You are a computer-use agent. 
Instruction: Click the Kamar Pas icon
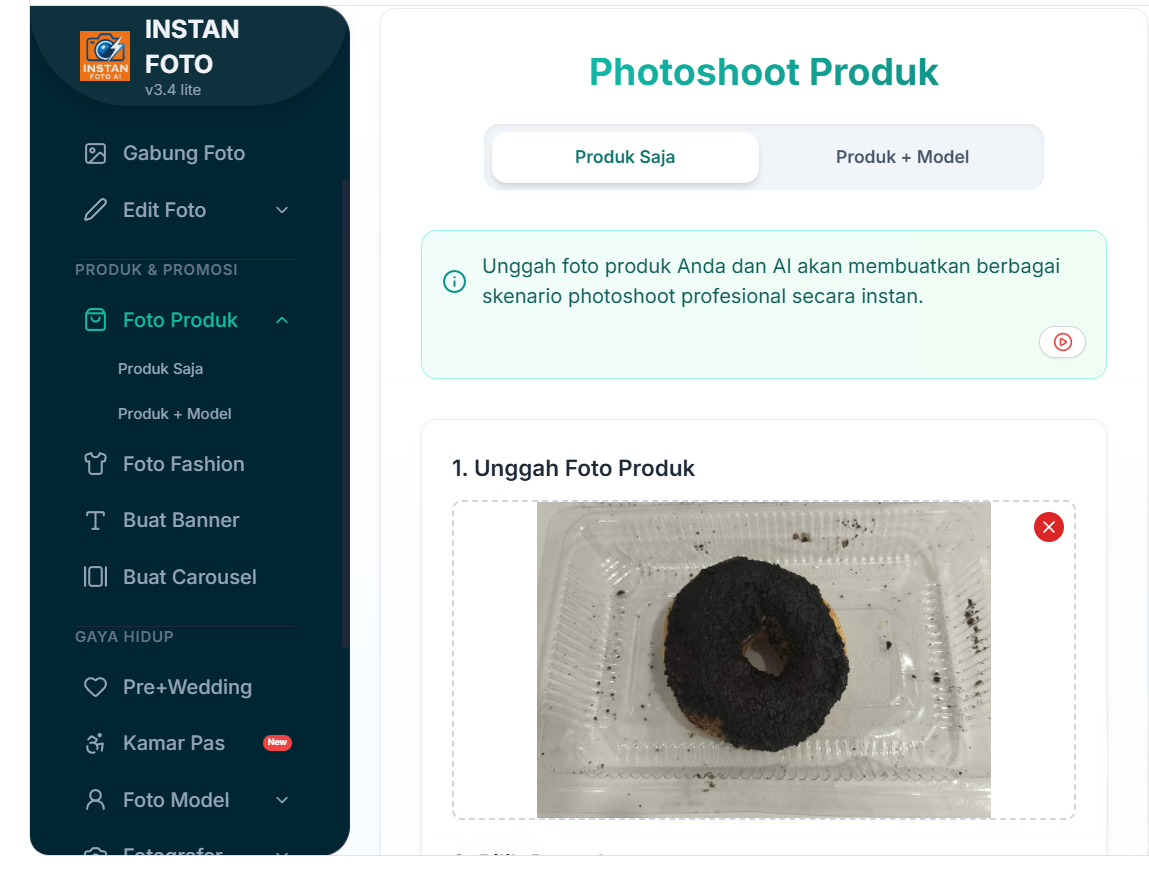(95, 743)
